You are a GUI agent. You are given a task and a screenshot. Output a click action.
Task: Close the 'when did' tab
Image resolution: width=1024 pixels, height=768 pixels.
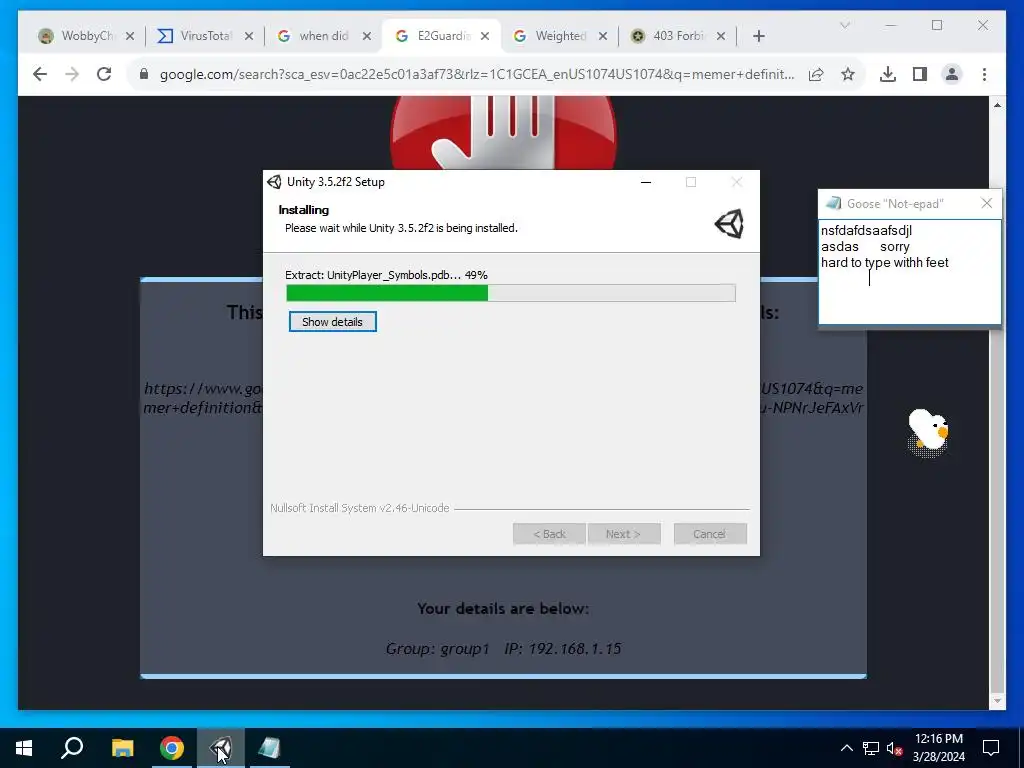(x=367, y=36)
